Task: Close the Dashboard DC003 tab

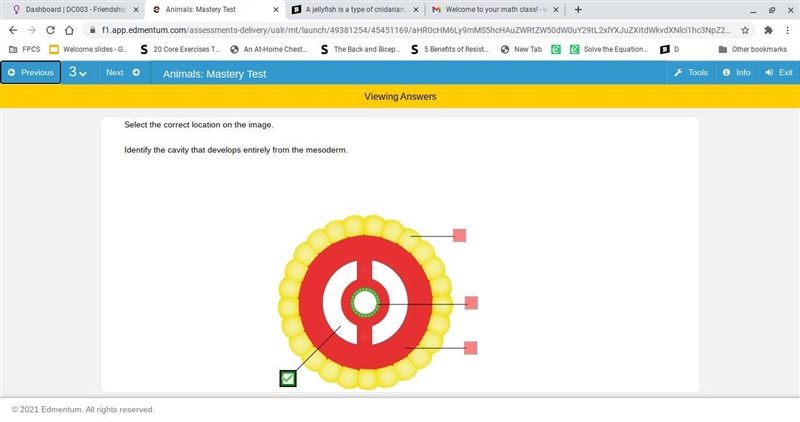Action: (x=136, y=10)
